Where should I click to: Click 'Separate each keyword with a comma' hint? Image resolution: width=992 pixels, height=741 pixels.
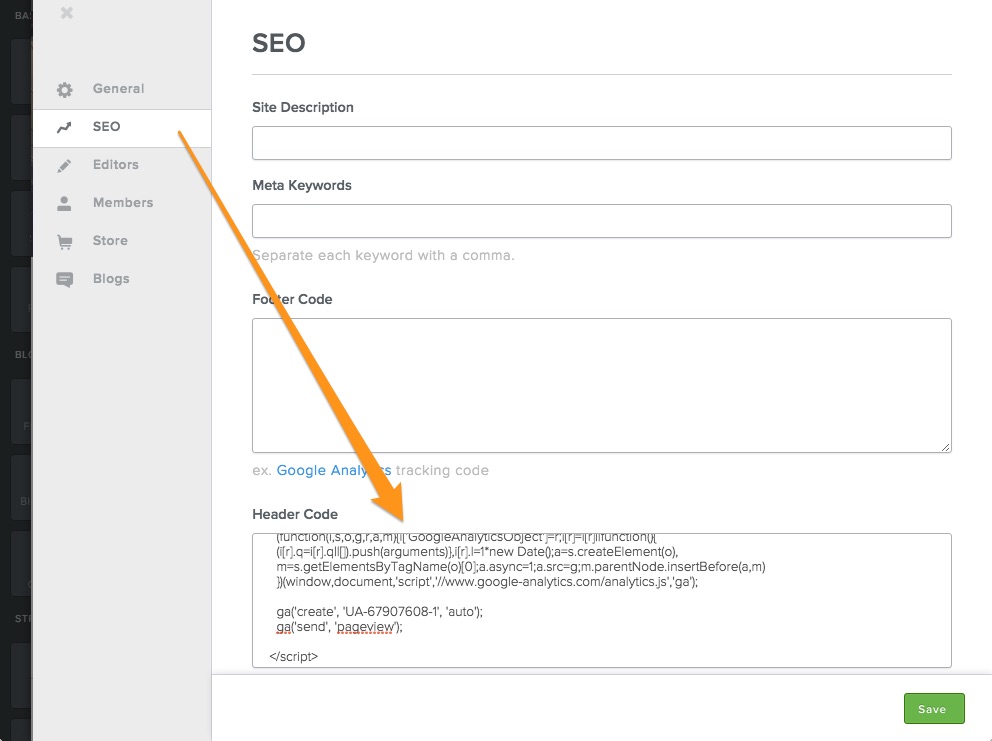(x=383, y=256)
